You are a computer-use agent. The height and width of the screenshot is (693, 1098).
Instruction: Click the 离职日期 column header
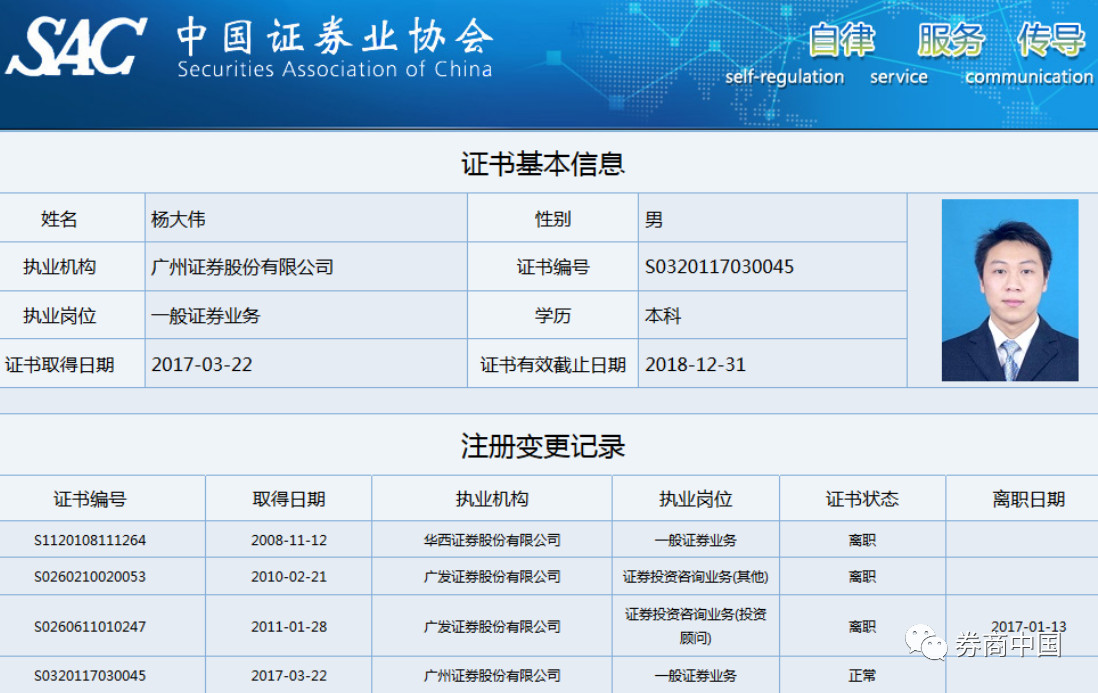tap(1029, 499)
